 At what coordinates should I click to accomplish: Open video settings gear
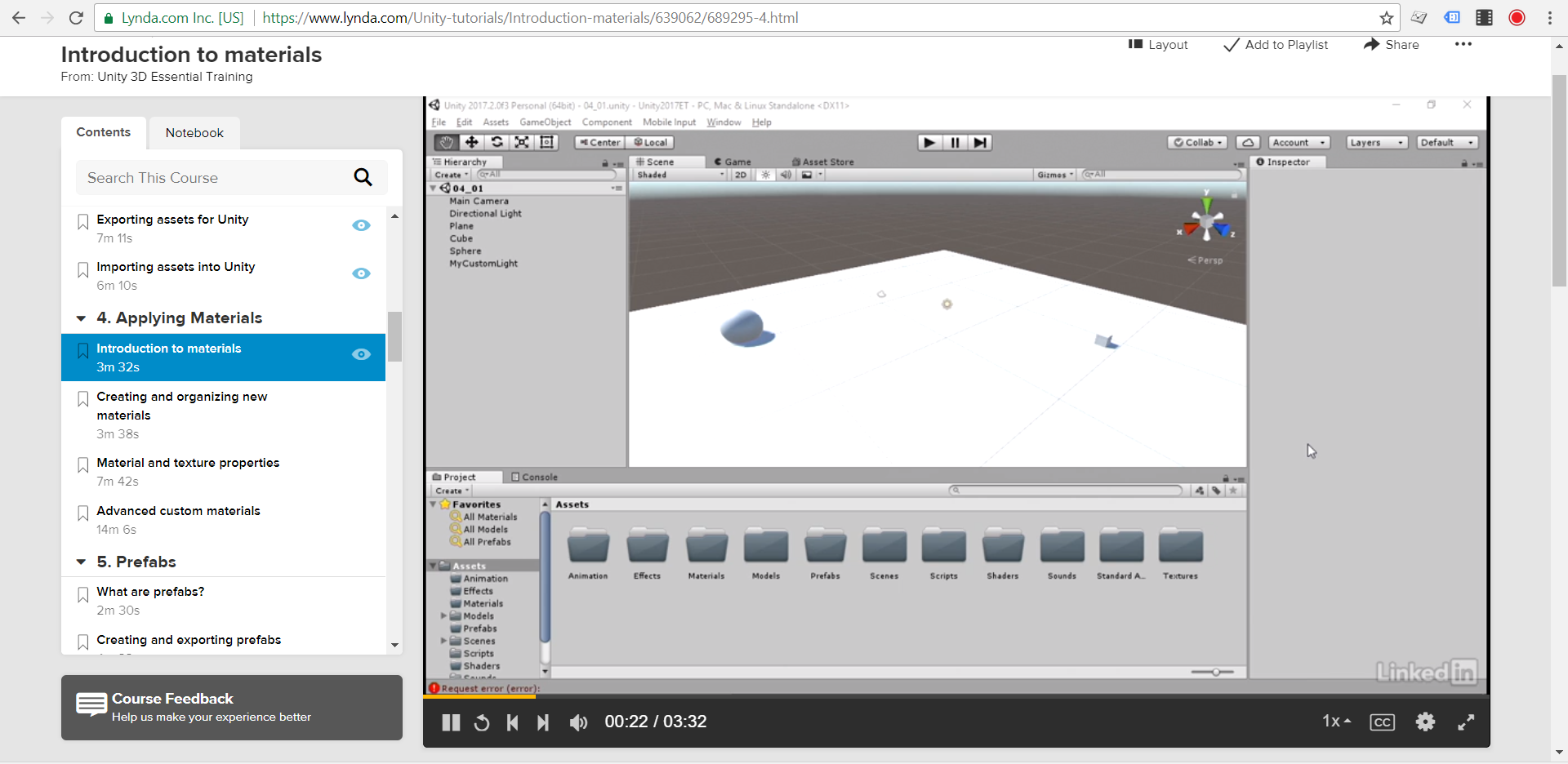pyautogui.click(x=1425, y=722)
